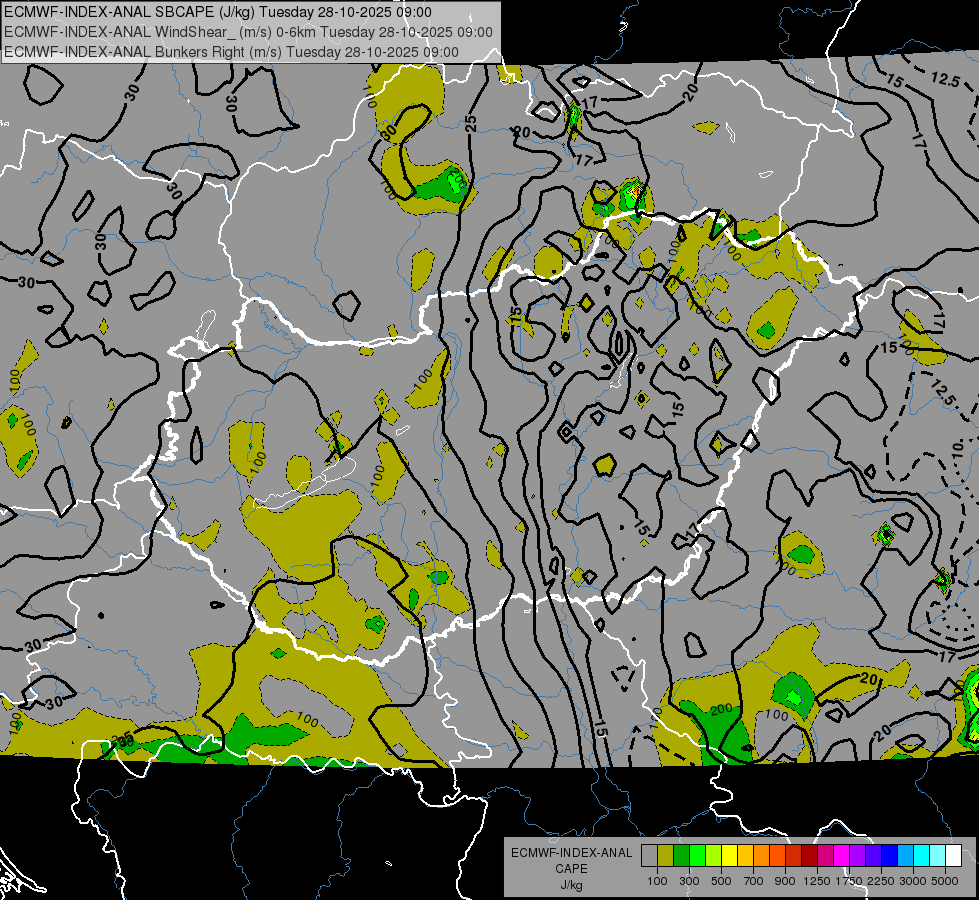Select the white swatch in CAPE legend
Image resolution: width=979 pixels, height=900 pixels.
tap(953, 856)
